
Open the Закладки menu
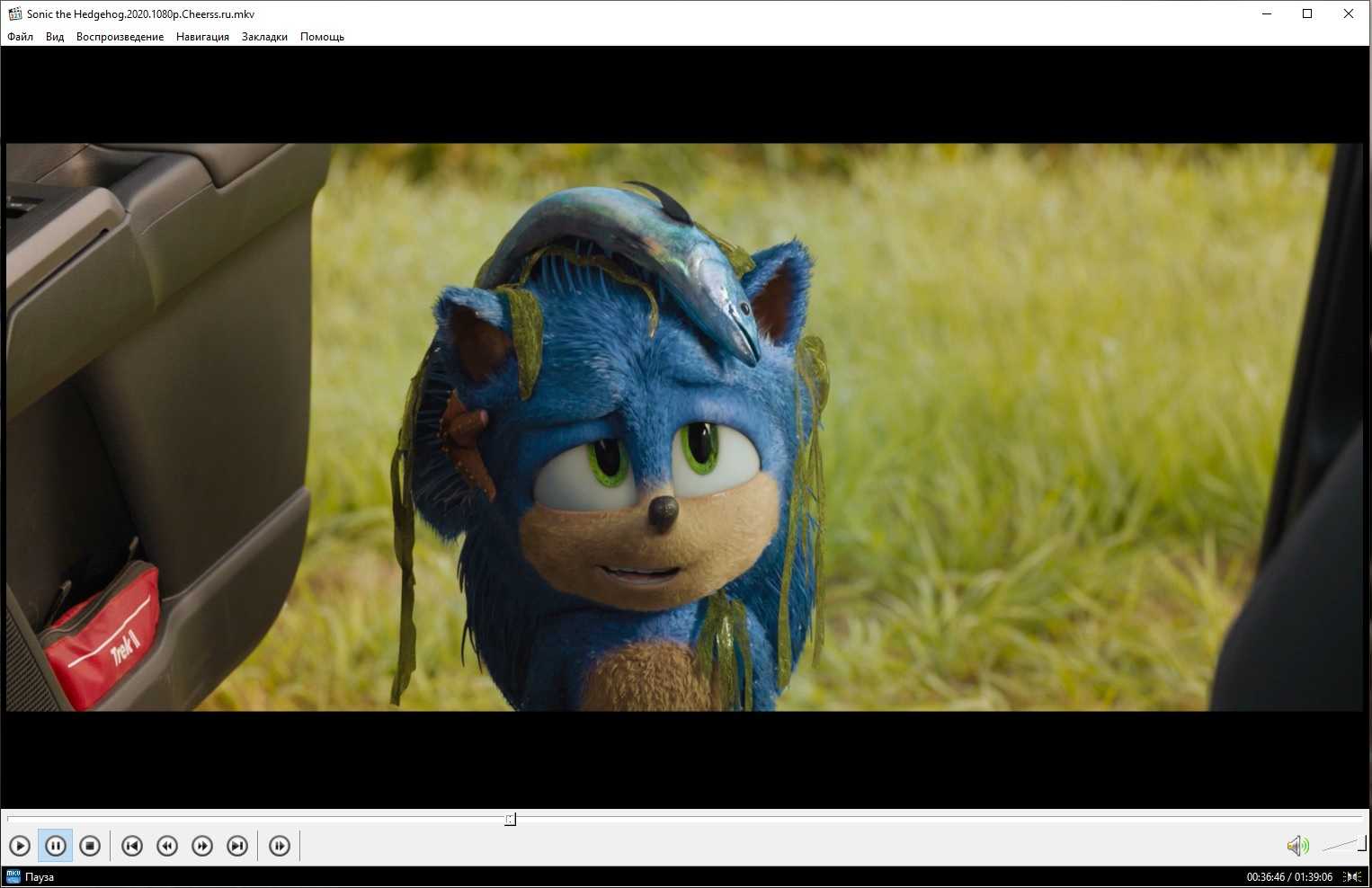[264, 37]
